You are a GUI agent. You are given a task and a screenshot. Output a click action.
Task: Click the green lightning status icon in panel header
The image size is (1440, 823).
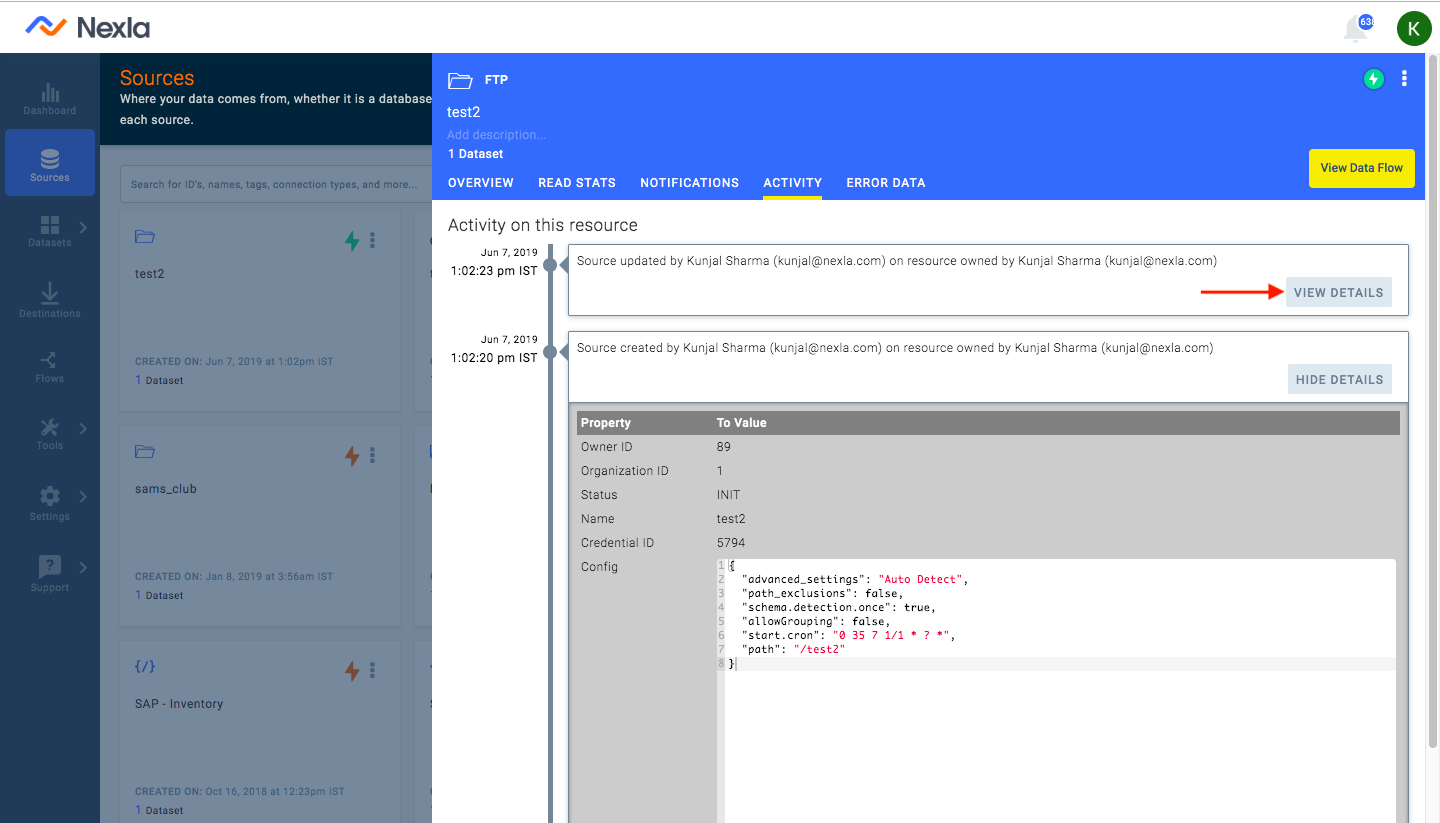coord(1374,79)
